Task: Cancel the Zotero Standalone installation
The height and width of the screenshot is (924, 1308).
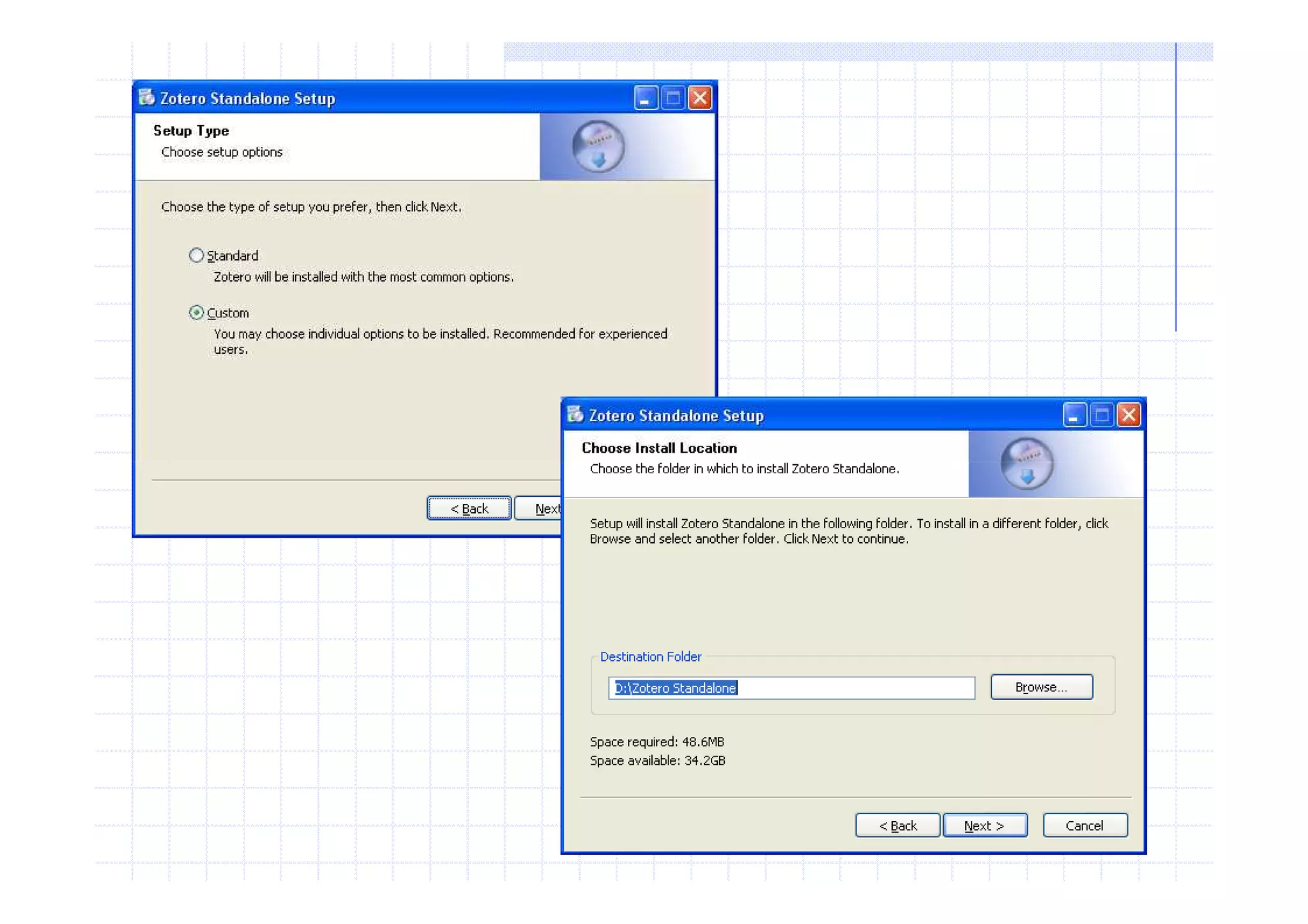Action: (1084, 826)
